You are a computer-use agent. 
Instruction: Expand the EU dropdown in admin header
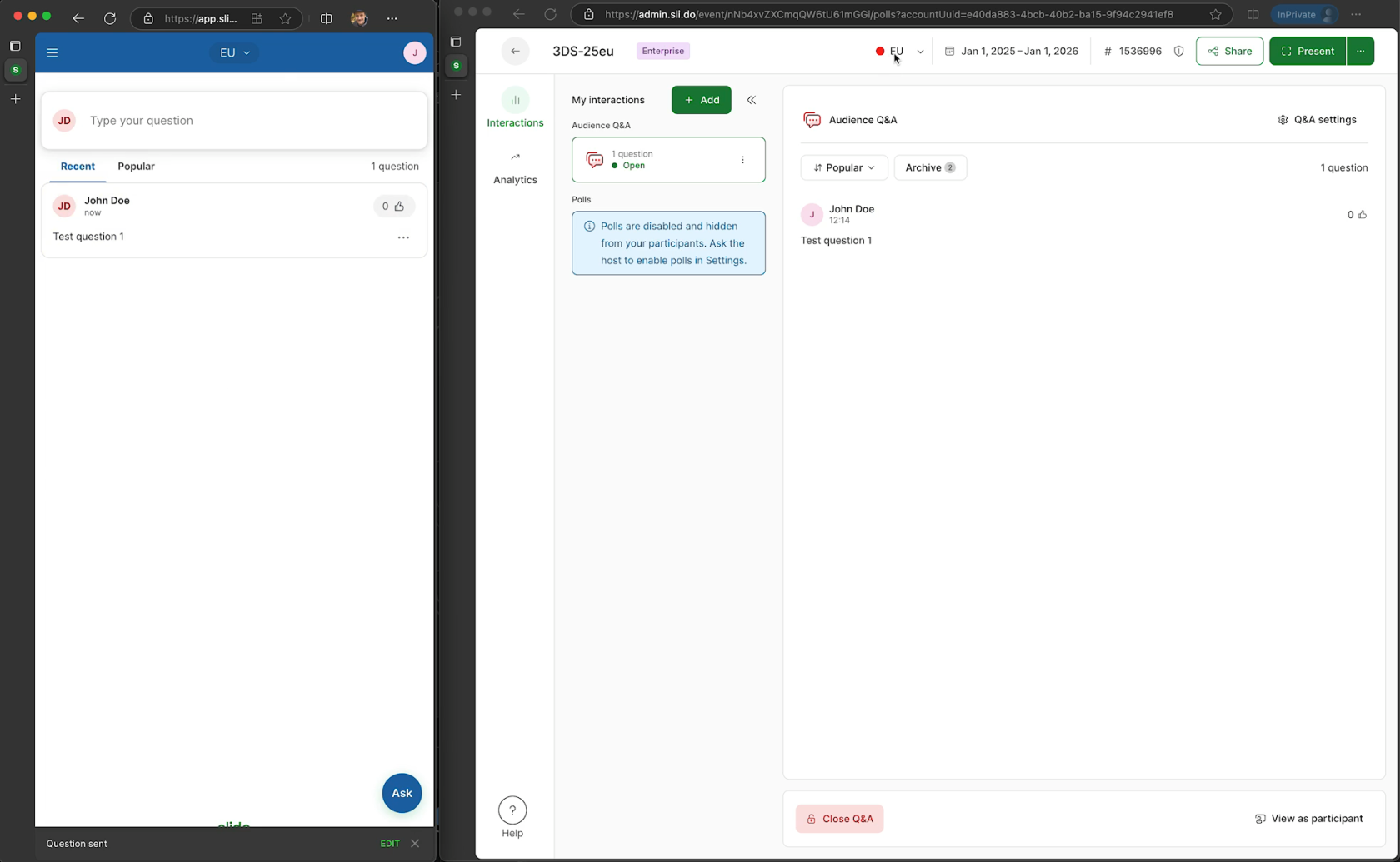919,52
